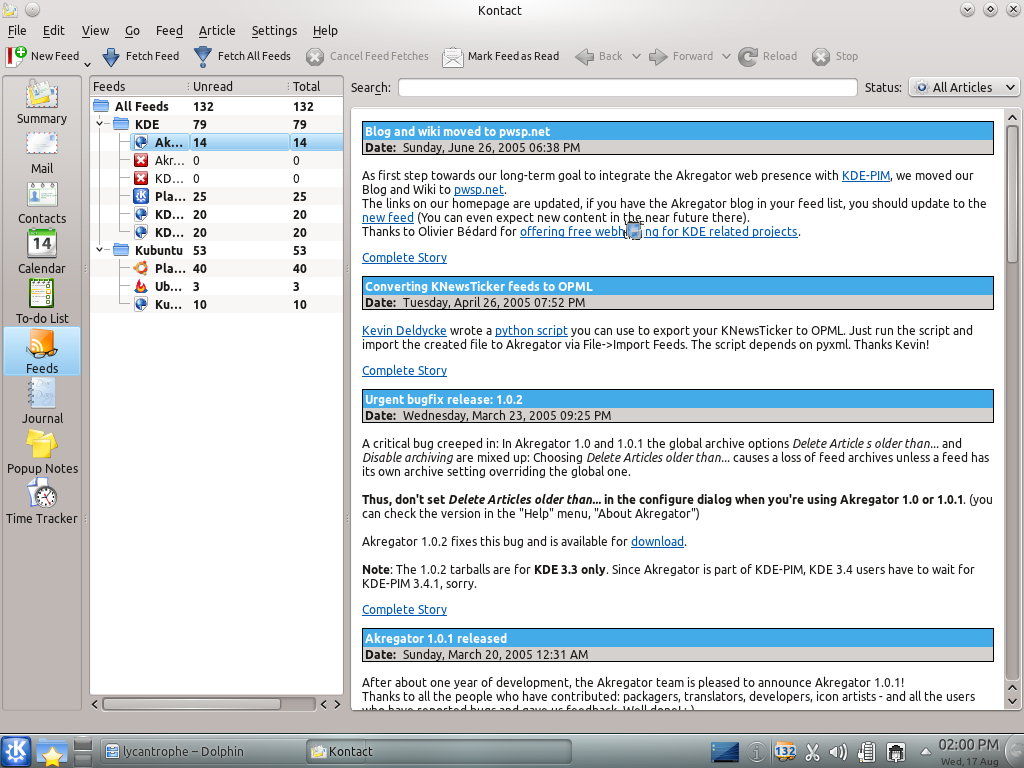Open the KDE-PIM link
Image resolution: width=1024 pixels, height=768 pixels.
865,175
